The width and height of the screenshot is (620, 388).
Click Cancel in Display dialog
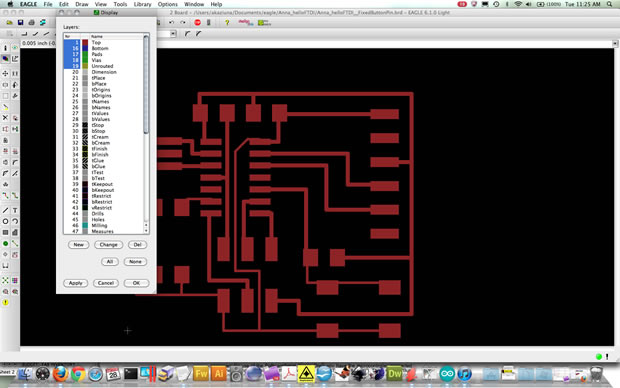(x=106, y=283)
